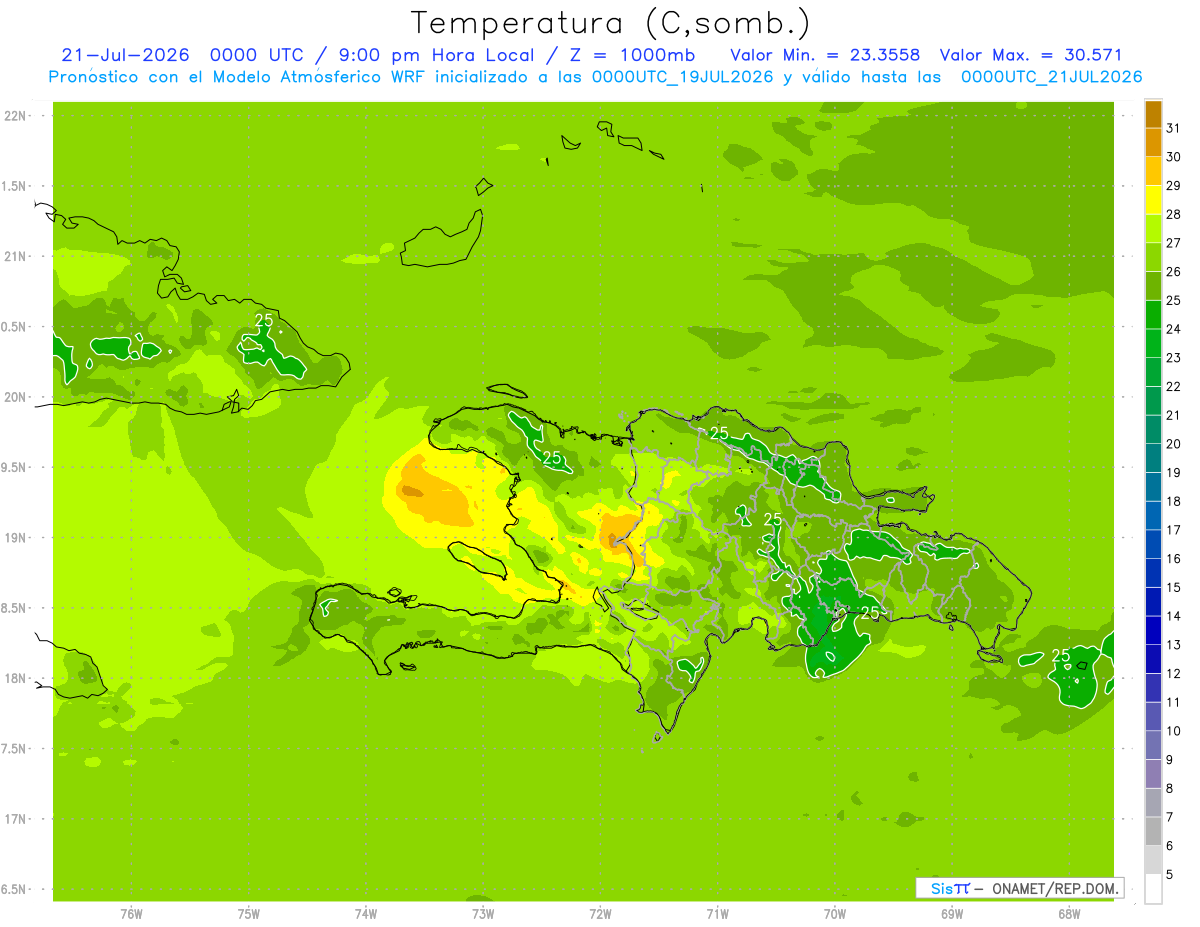Image resolution: width=1200 pixels, height=927 pixels.
Task: Click the "76W" longitude label
Action: [x=131, y=914]
